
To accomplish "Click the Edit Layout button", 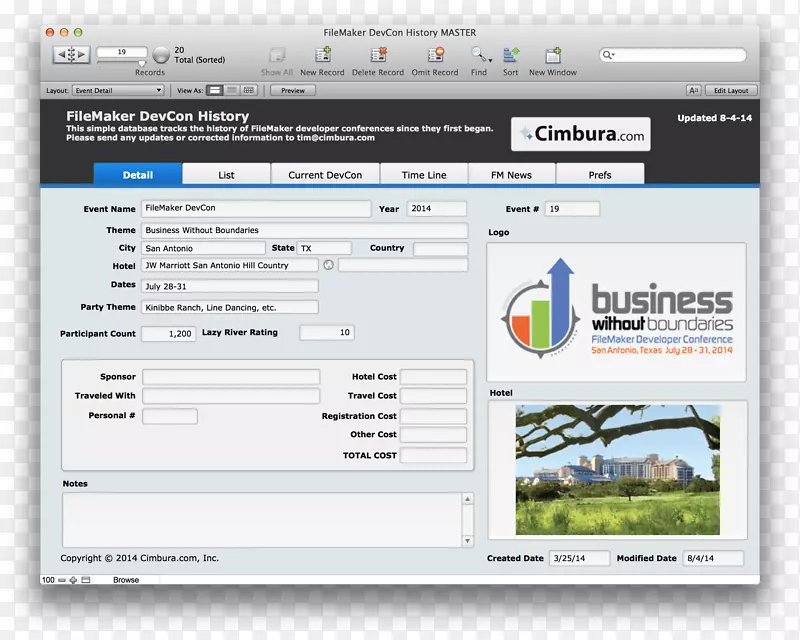I will click(x=730, y=90).
